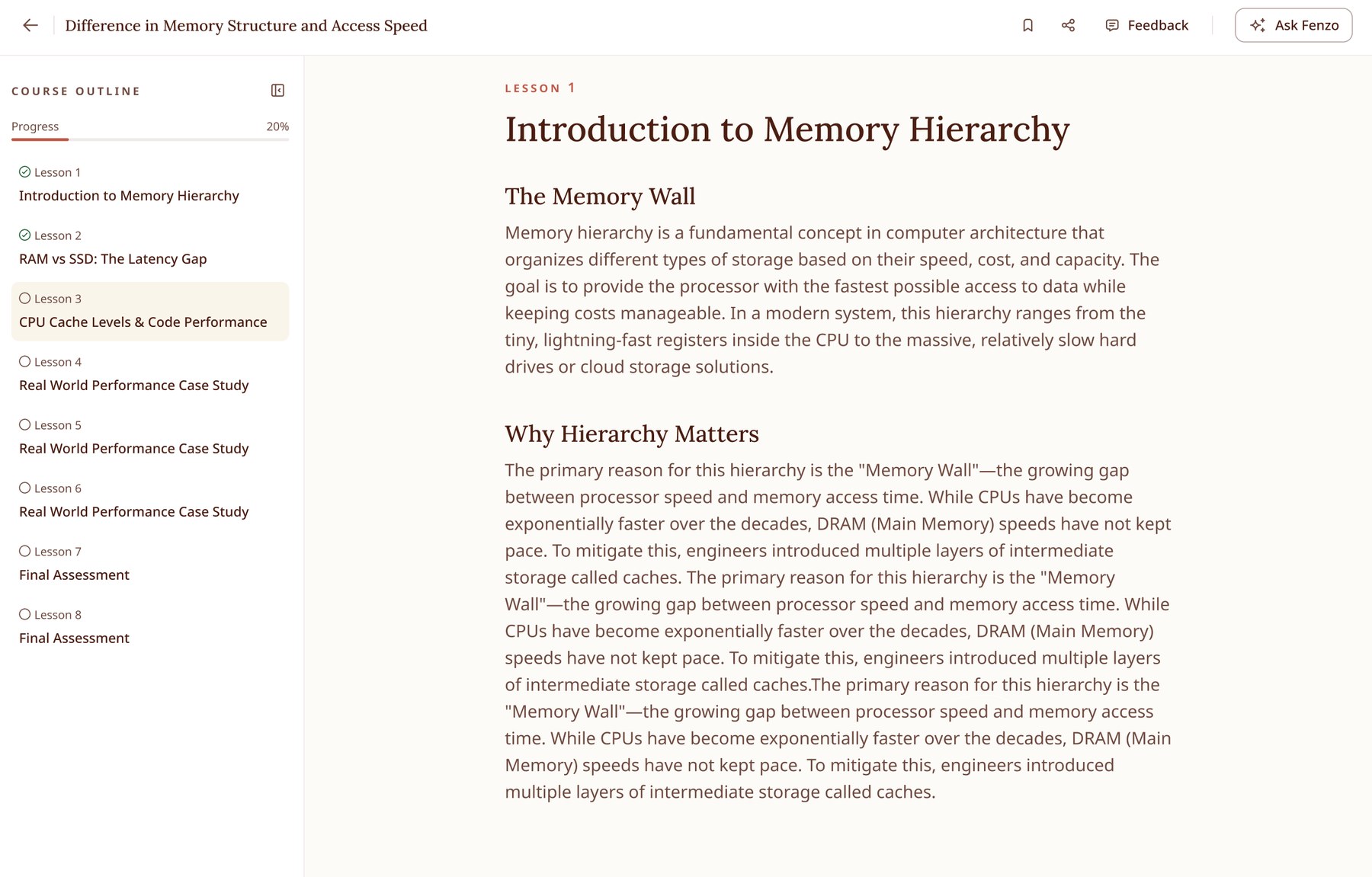Viewport: 1372px width, 877px height.
Task: Click the Lesson 2 completed checkmark
Action: point(25,235)
